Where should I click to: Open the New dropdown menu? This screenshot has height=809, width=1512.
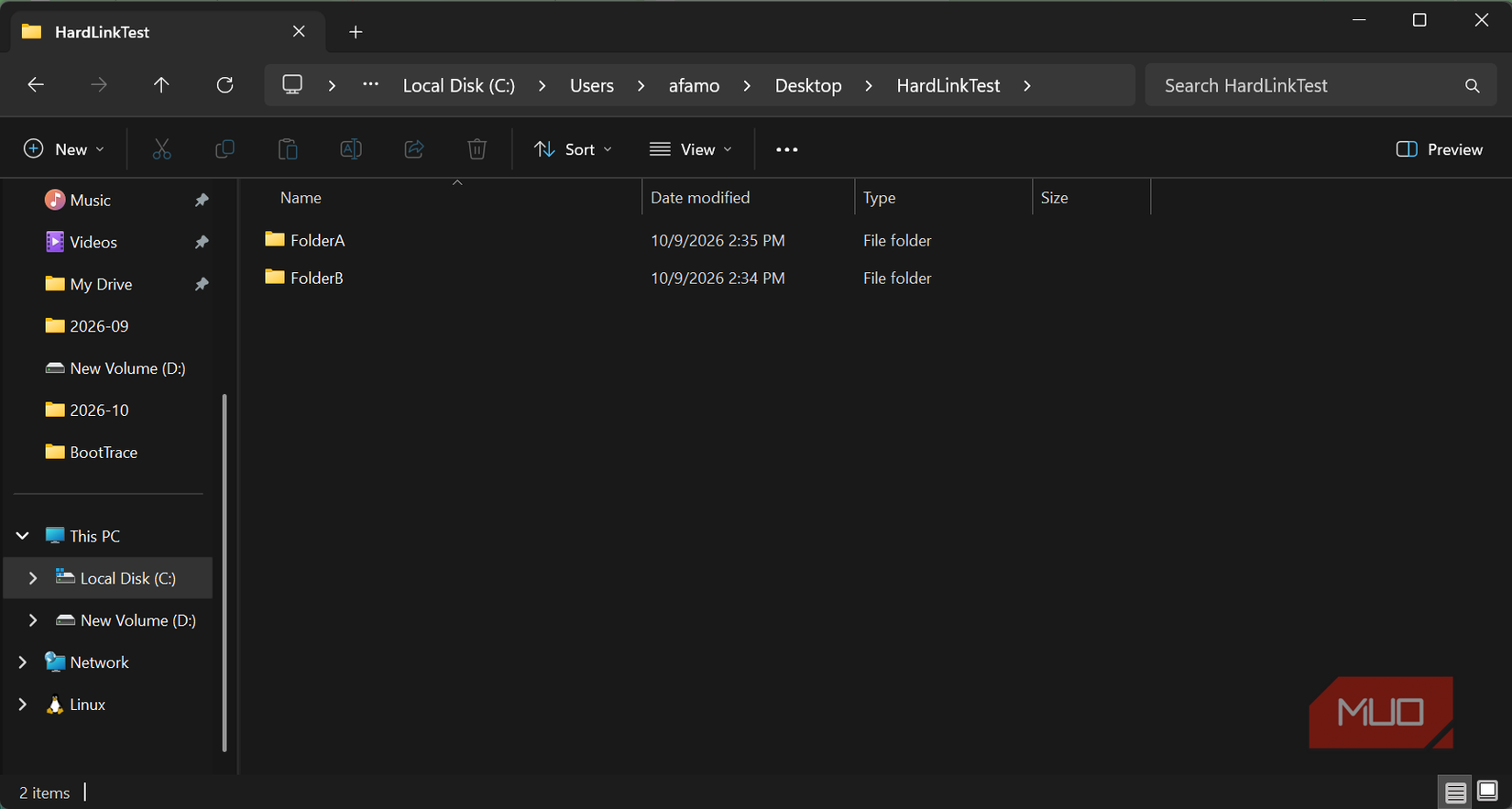coord(63,149)
